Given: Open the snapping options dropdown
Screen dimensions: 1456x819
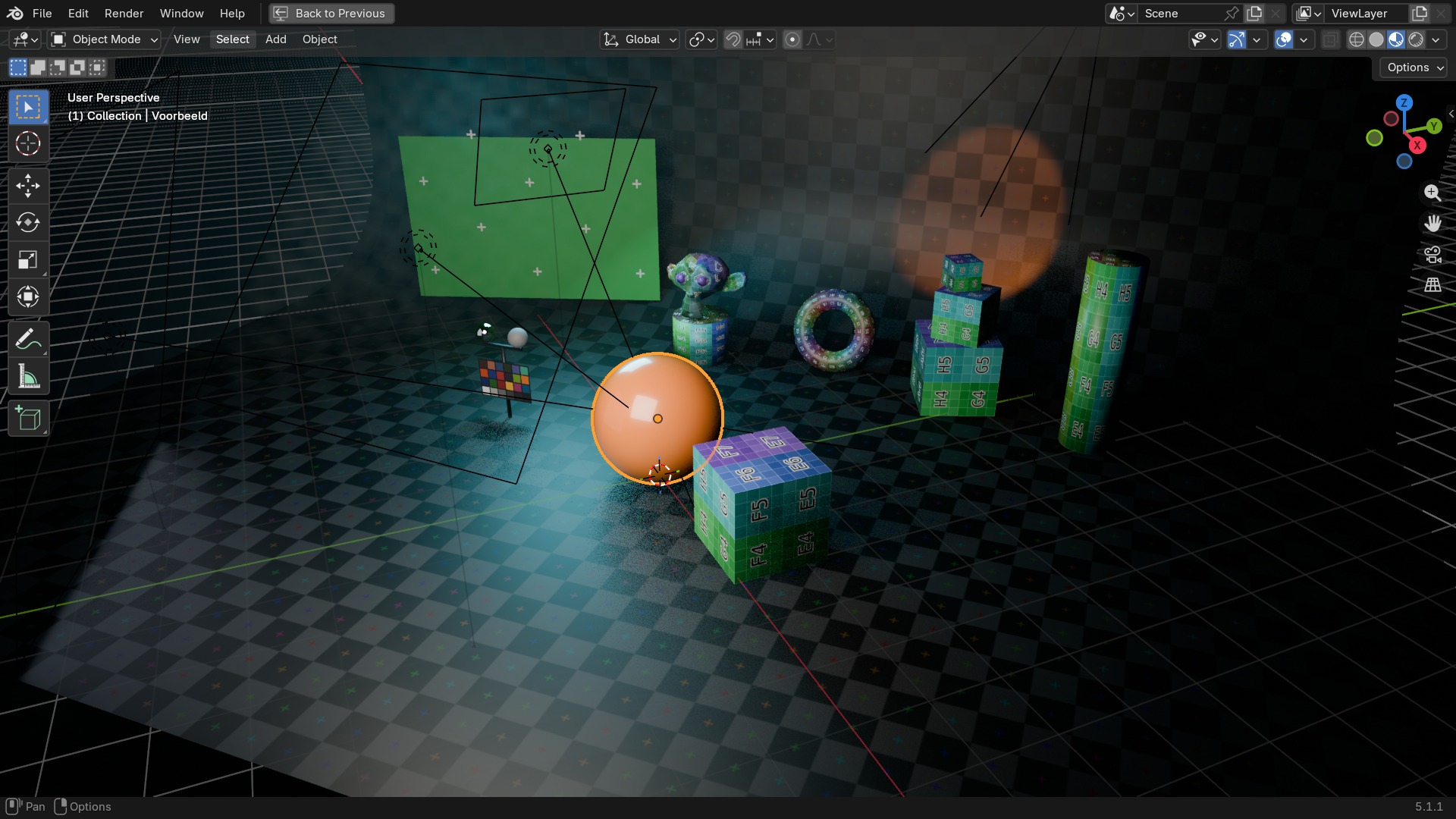Looking at the screenshot, I should coord(760,39).
